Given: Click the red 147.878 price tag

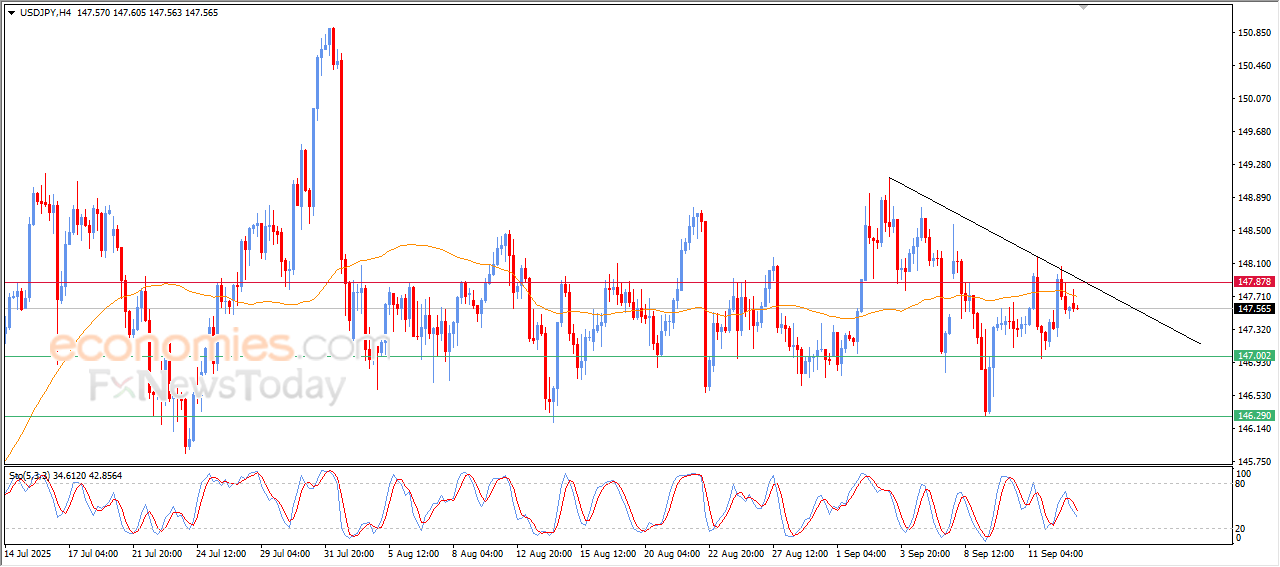Looking at the screenshot, I should [x=1254, y=282].
